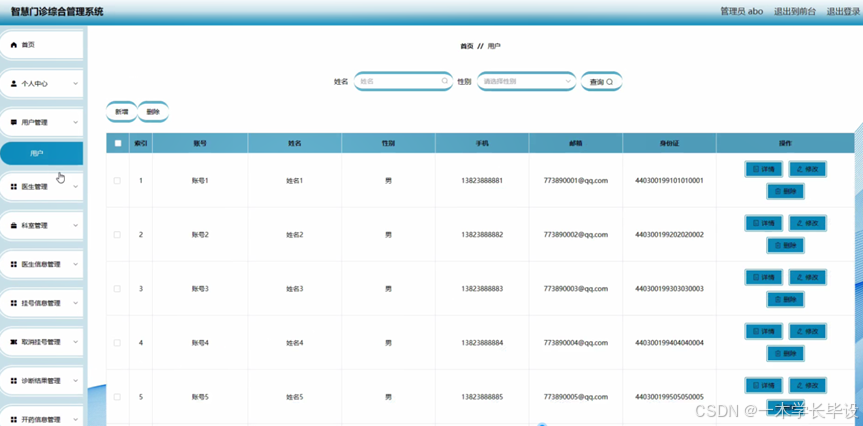Toggle the select-all checkbox in the table header

pos(117,143)
